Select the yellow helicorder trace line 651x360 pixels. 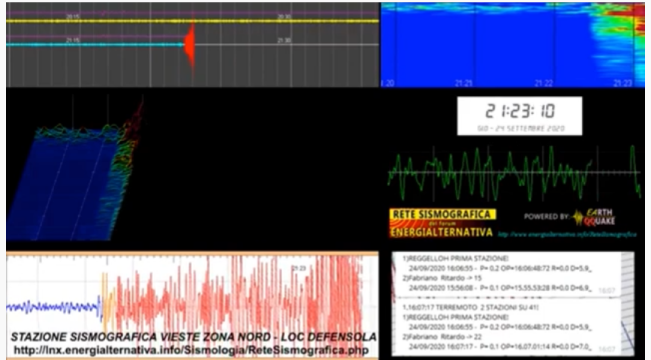[x=192, y=21]
